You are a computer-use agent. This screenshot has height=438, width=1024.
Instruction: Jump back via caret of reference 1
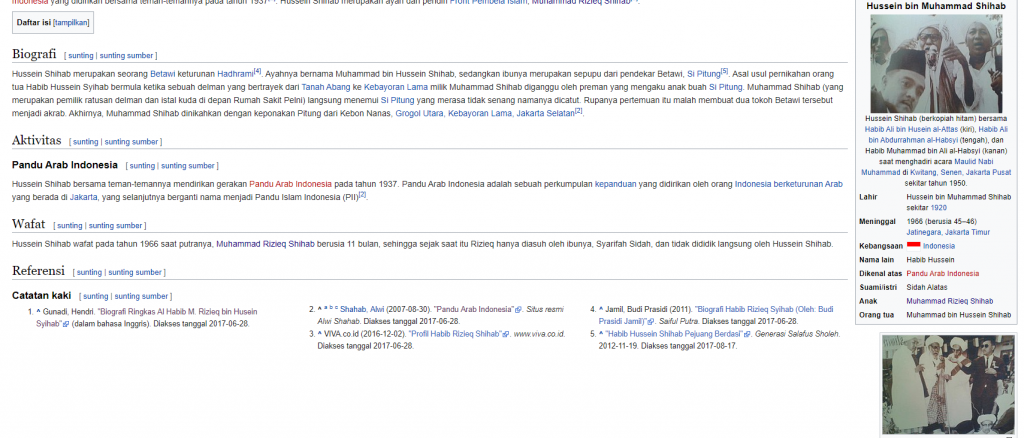click(39, 311)
